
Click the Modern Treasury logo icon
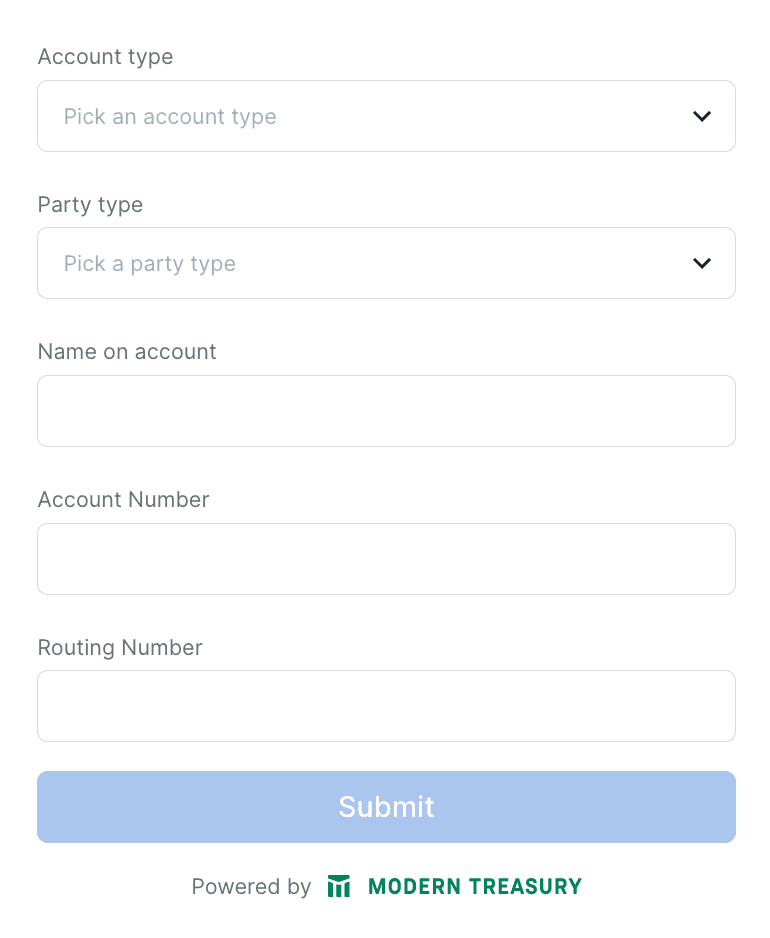[x=339, y=886]
